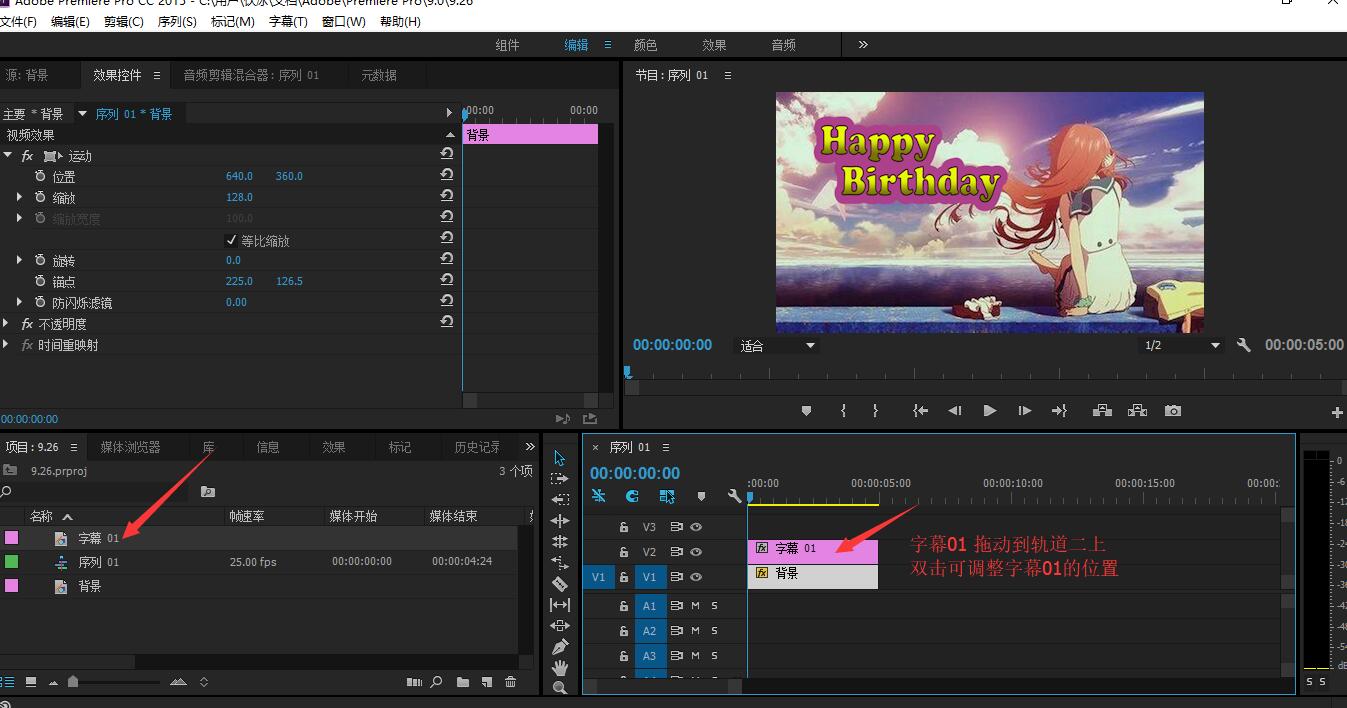Viewport: 1347px width, 708px height.
Task: Open button editor plus icon
Action: click(1337, 412)
